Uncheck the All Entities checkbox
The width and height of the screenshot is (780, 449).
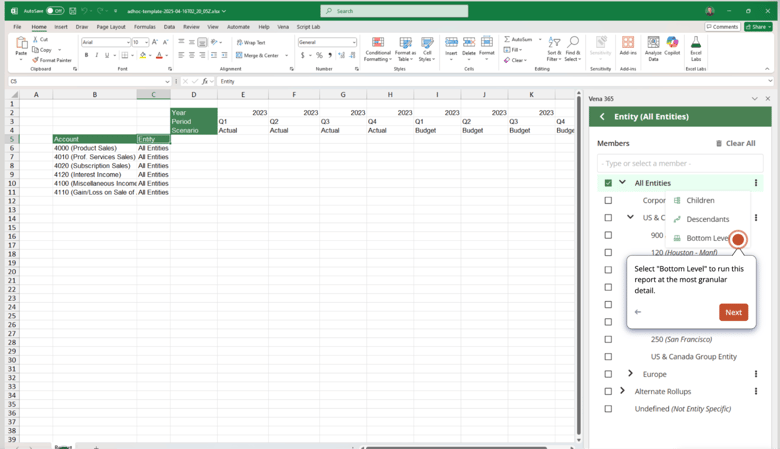click(608, 183)
